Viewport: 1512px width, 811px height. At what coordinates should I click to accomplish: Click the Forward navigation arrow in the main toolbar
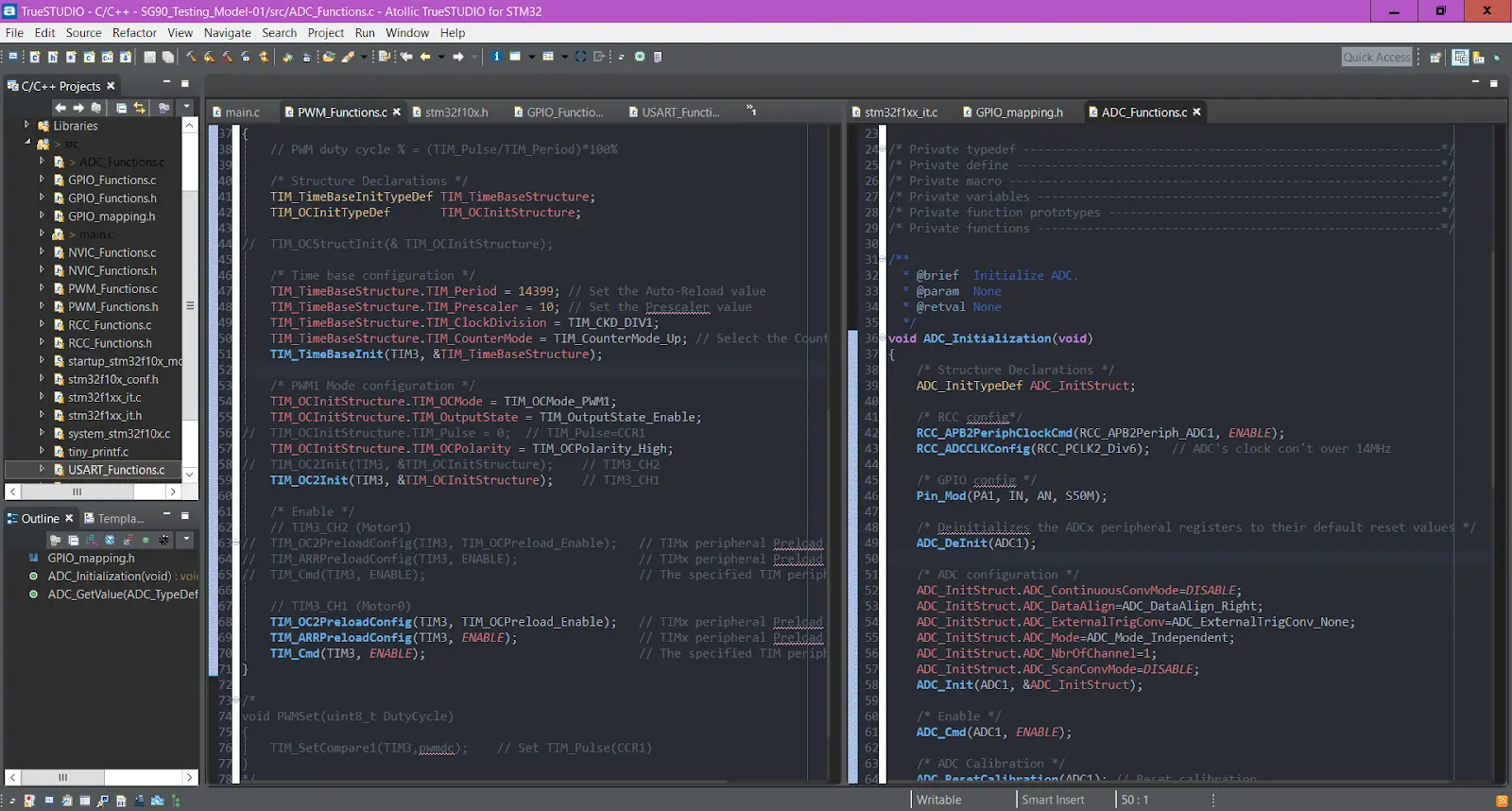(458, 57)
